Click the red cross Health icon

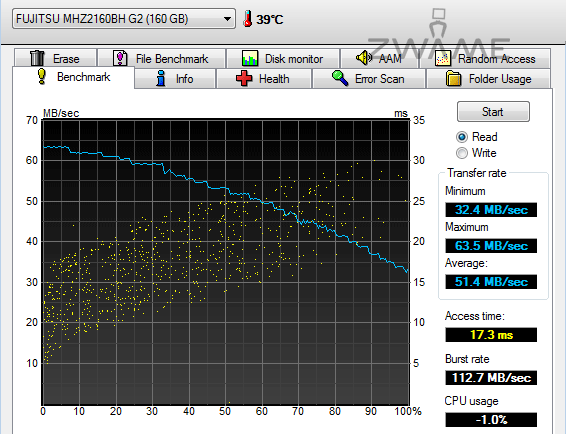coord(244,78)
